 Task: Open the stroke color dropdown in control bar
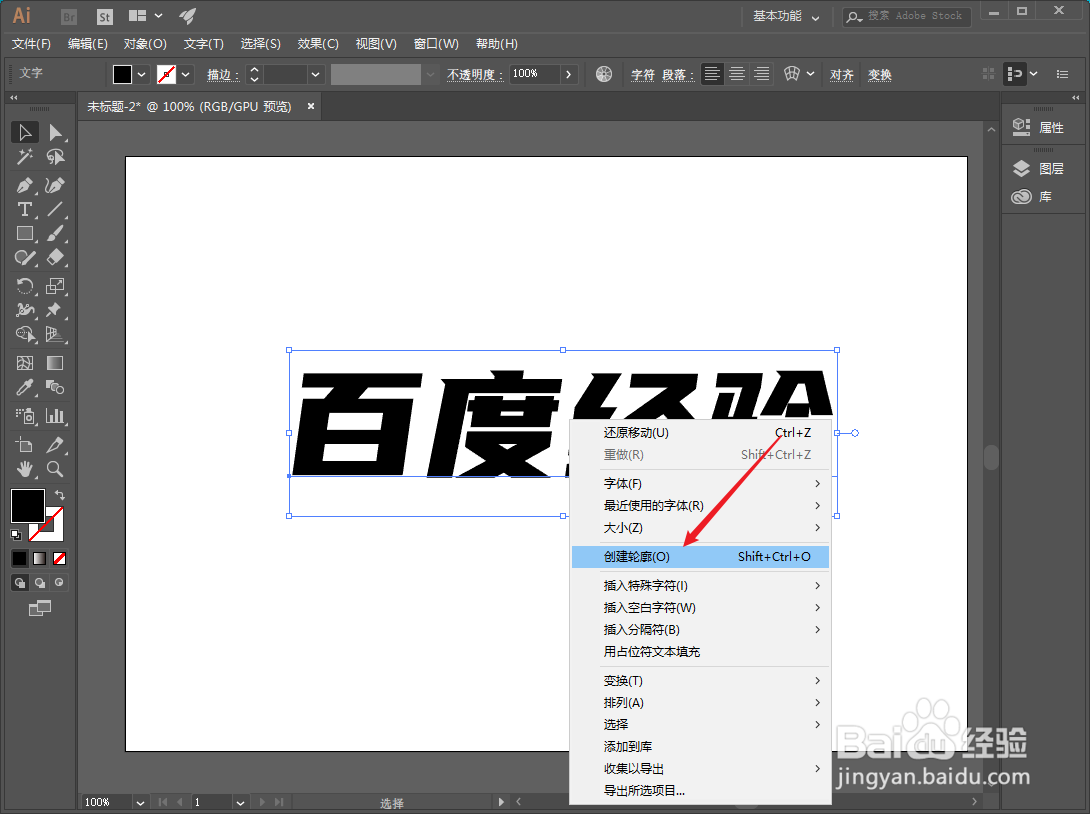tap(186, 74)
